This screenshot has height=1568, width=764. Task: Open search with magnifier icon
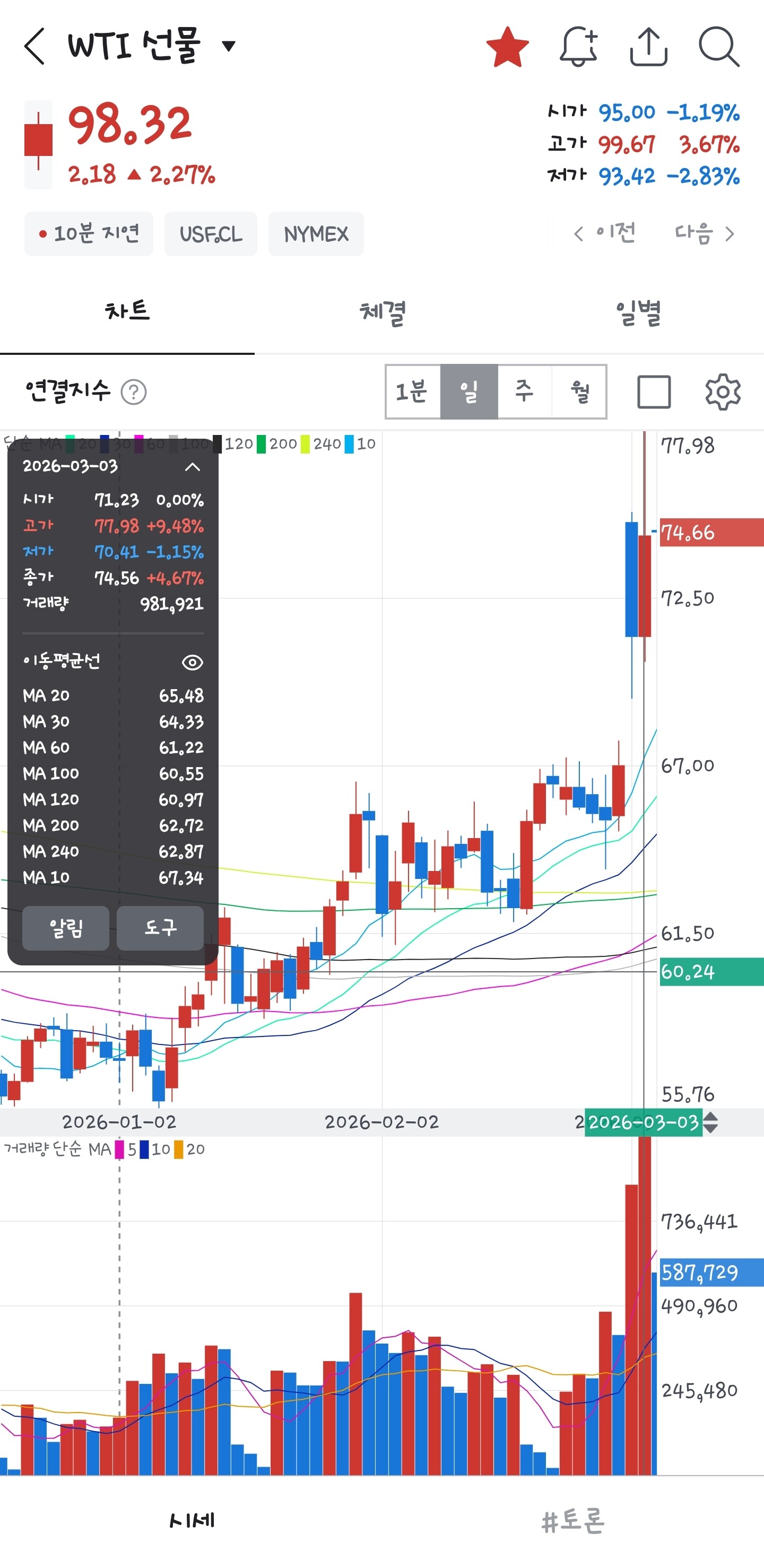(719, 46)
